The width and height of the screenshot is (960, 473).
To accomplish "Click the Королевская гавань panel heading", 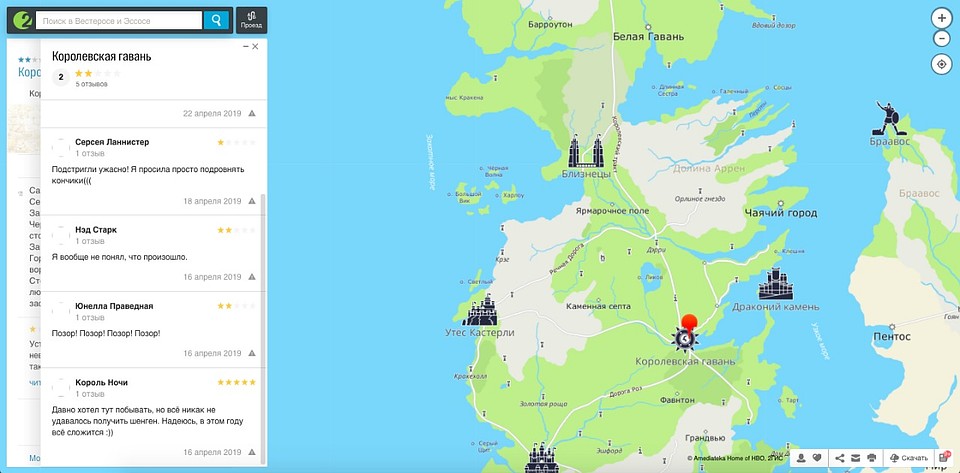I will [102, 57].
